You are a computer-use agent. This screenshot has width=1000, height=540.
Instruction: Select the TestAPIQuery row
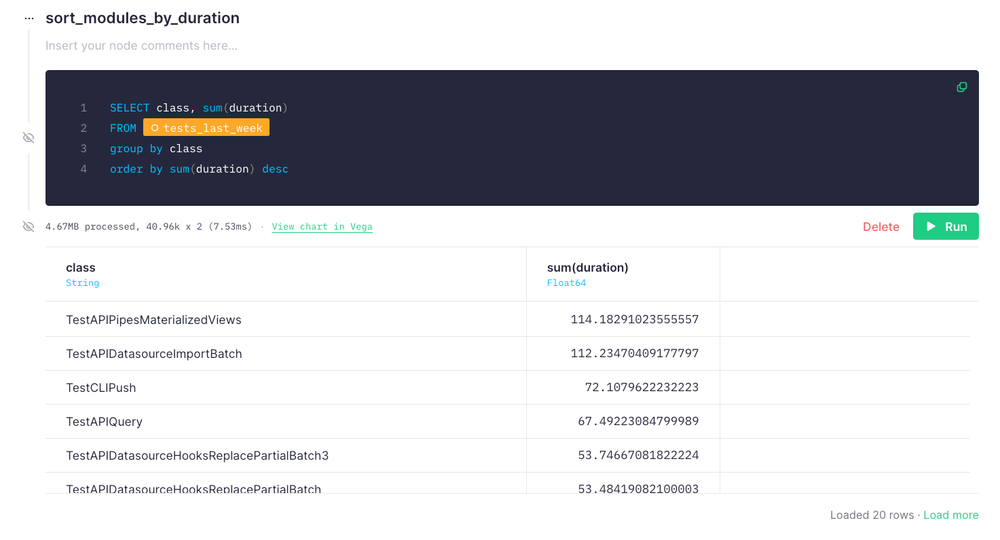(104, 422)
